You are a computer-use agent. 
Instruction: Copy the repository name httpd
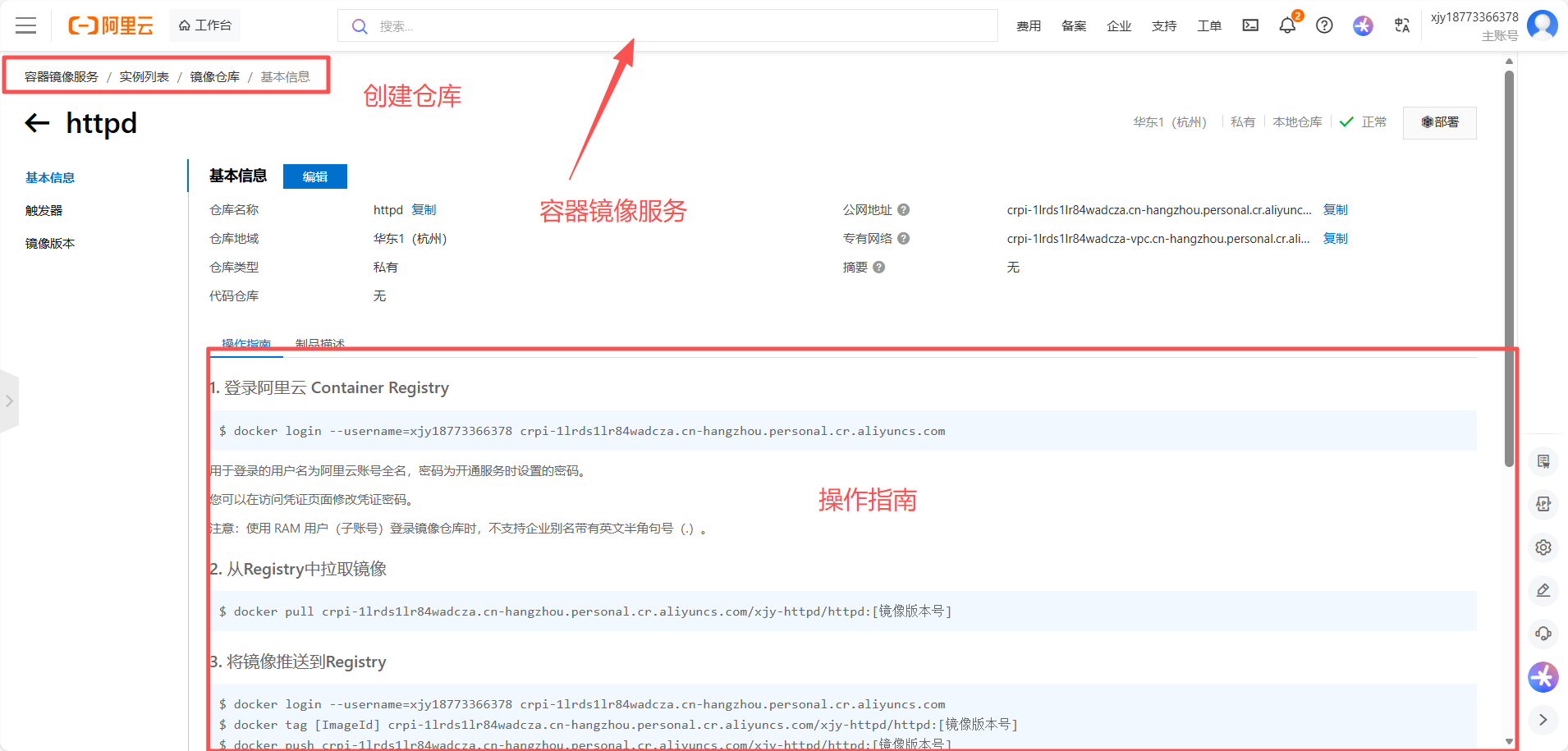click(424, 210)
